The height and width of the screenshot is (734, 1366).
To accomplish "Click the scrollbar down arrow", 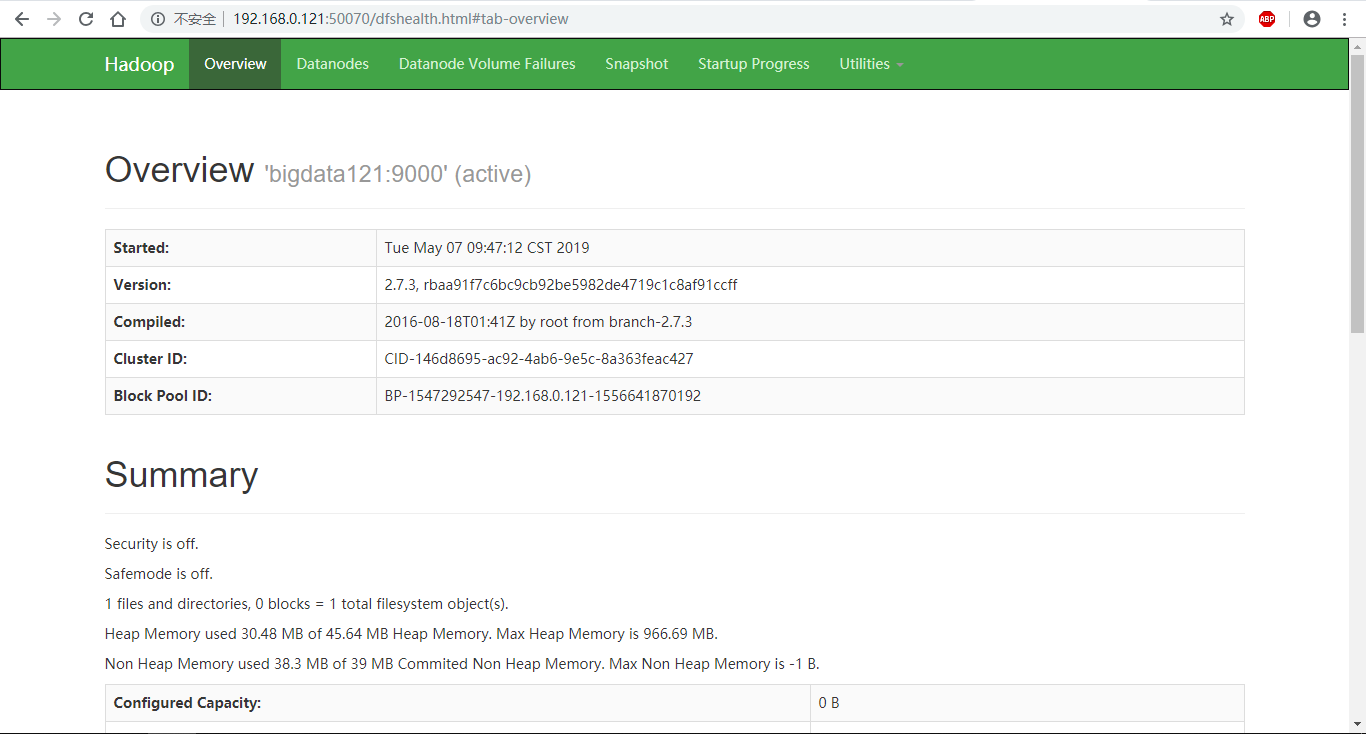I will [1357, 722].
